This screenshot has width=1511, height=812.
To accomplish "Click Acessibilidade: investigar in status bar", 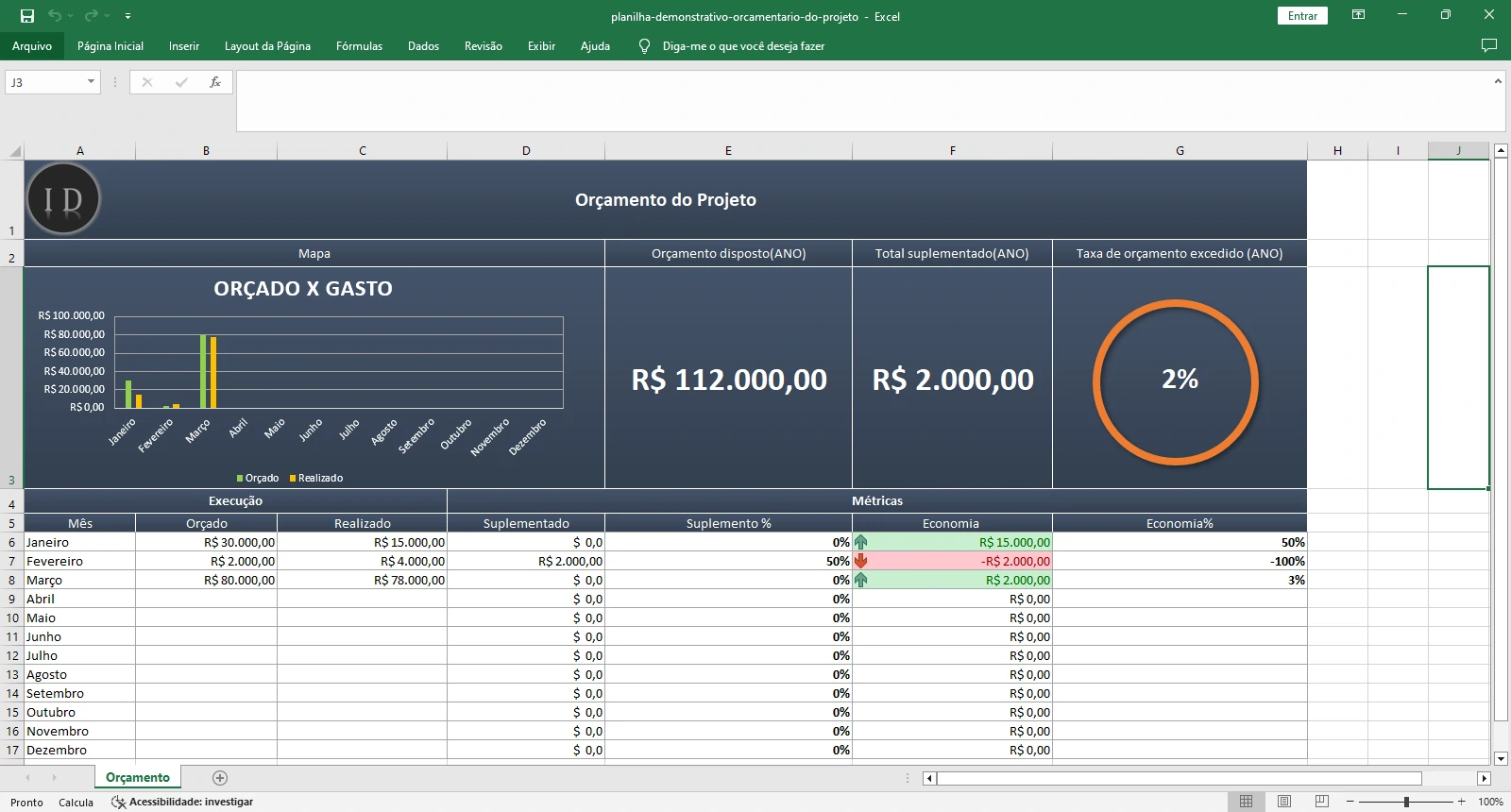I will pos(183,802).
